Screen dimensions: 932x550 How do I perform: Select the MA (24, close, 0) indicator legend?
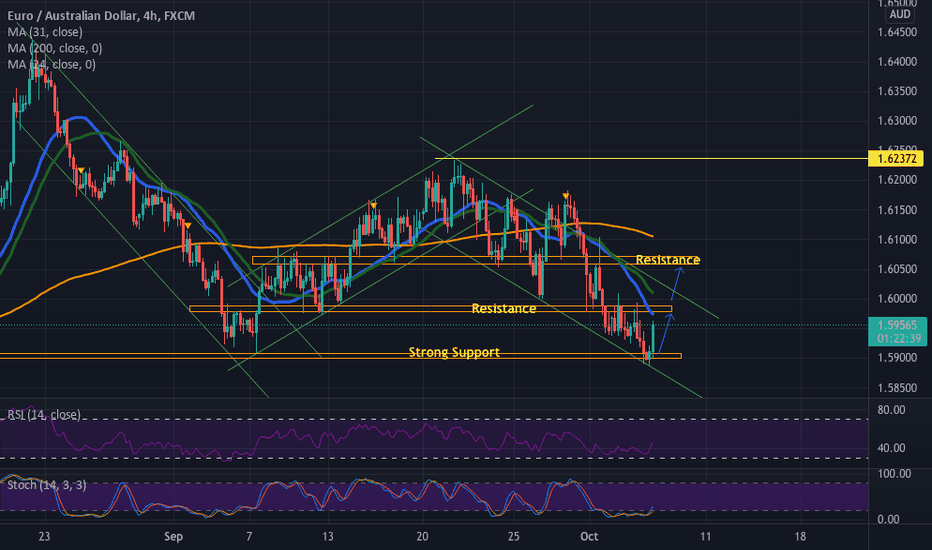point(52,64)
